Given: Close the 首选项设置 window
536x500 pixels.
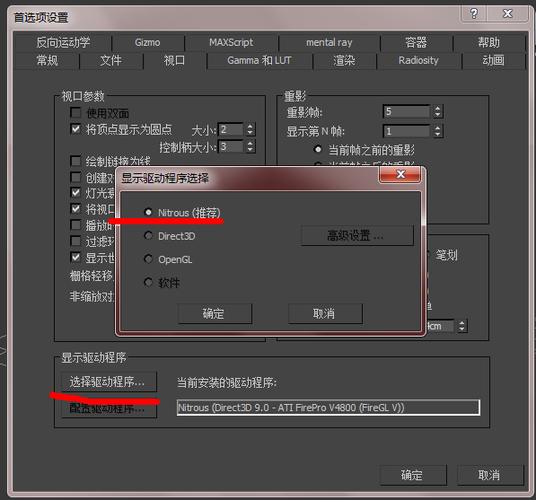Looking at the screenshot, I should point(508,14).
